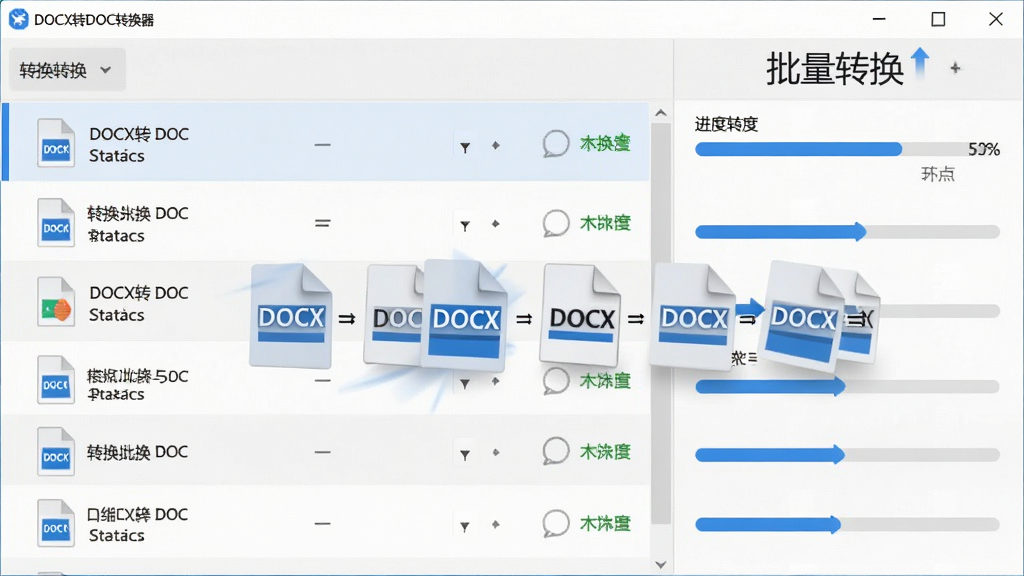Screen dimensions: 1024x576
Task: Click the dash in first DOCX转 DOC row
Action: click(x=322, y=144)
